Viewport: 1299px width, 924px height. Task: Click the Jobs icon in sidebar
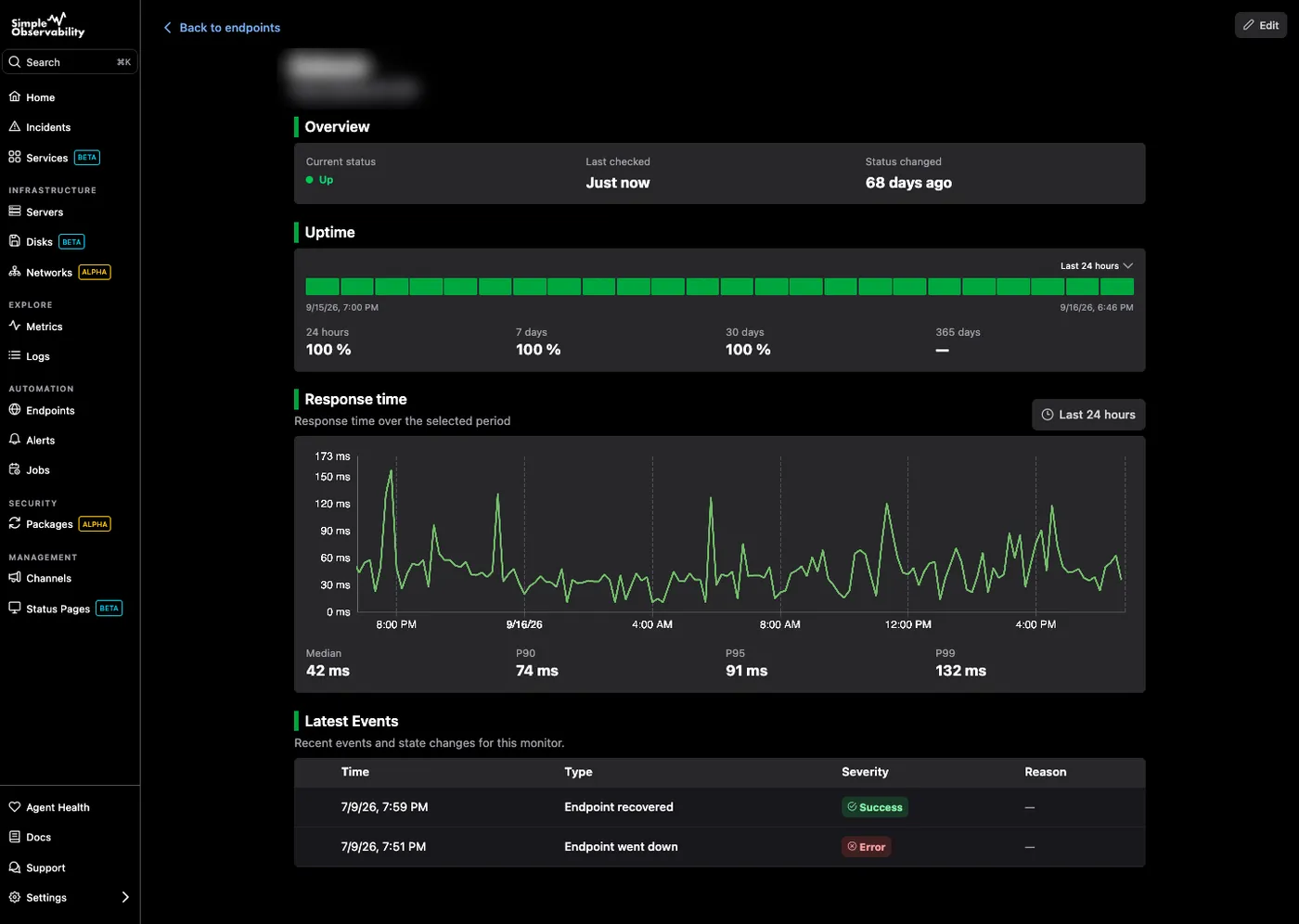(15, 469)
